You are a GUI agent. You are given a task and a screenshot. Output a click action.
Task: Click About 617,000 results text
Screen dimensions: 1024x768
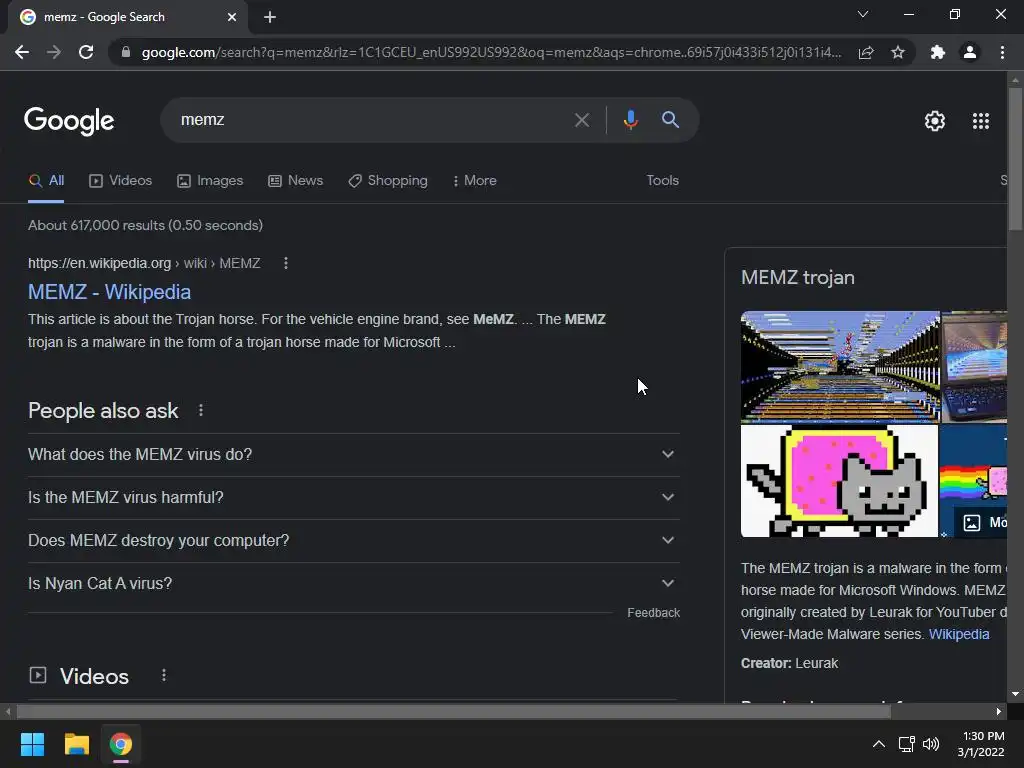tap(145, 225)
